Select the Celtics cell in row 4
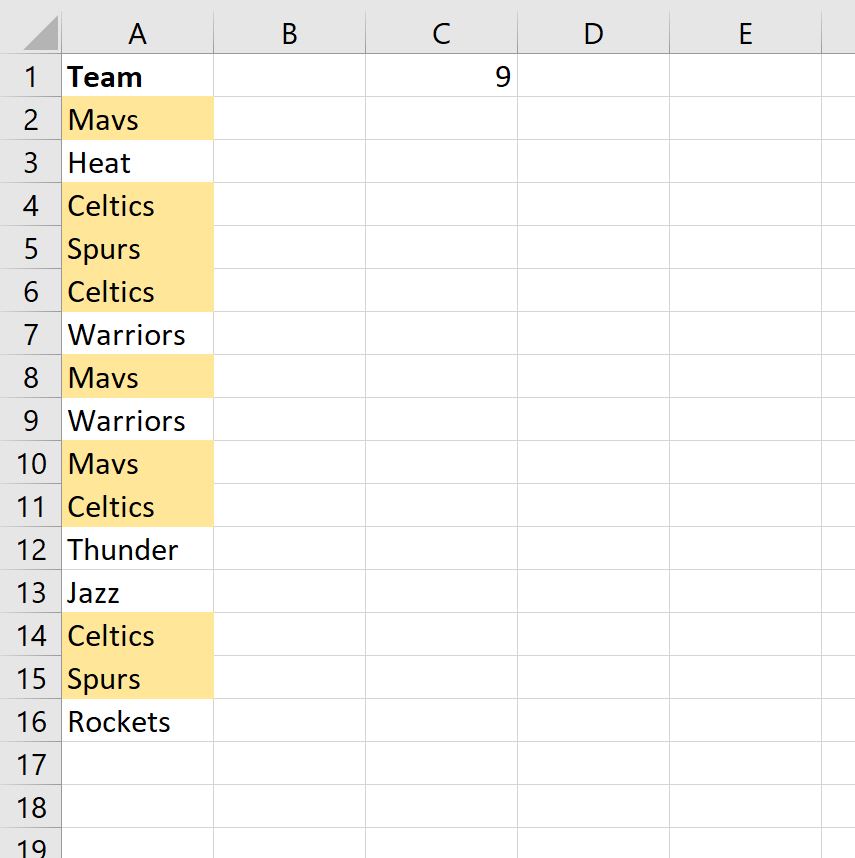Viewport: 855px width, 858px height. (137, 205)
